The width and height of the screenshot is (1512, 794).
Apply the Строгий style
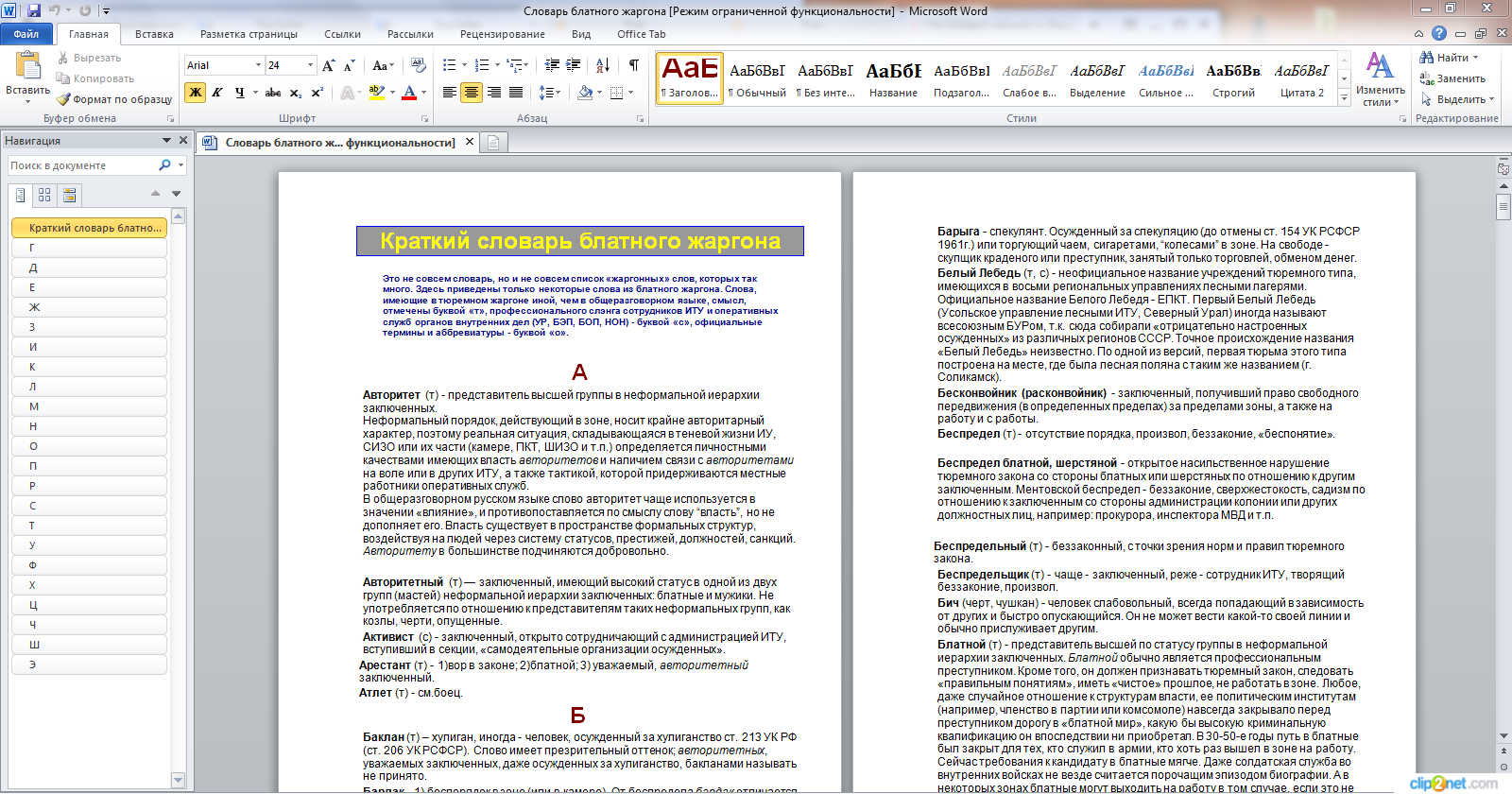tap(1233, 78)
